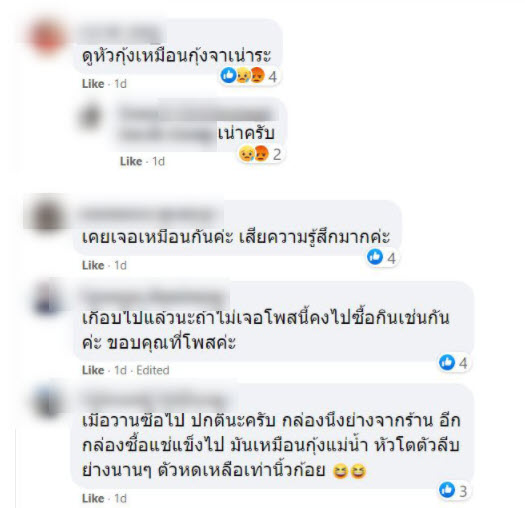Image resolution: width=525 pixels, height=508 pixels.
Task: Open reaction count 3 on last comment
Action: 463,491
